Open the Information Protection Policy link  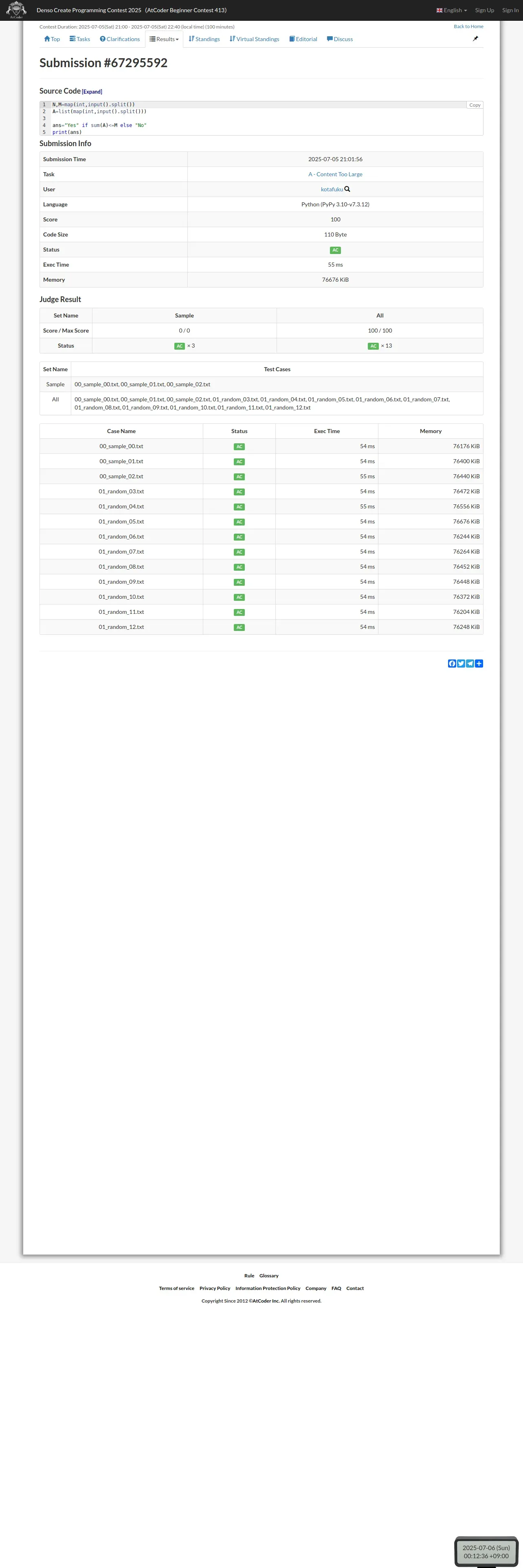268,1288
